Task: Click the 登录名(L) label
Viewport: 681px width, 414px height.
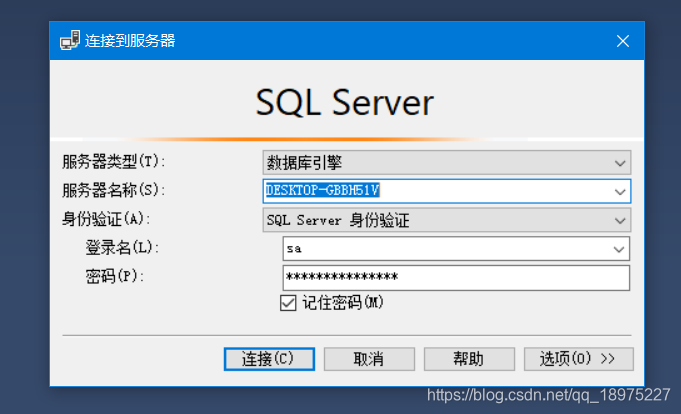Action: pos(122,248)
